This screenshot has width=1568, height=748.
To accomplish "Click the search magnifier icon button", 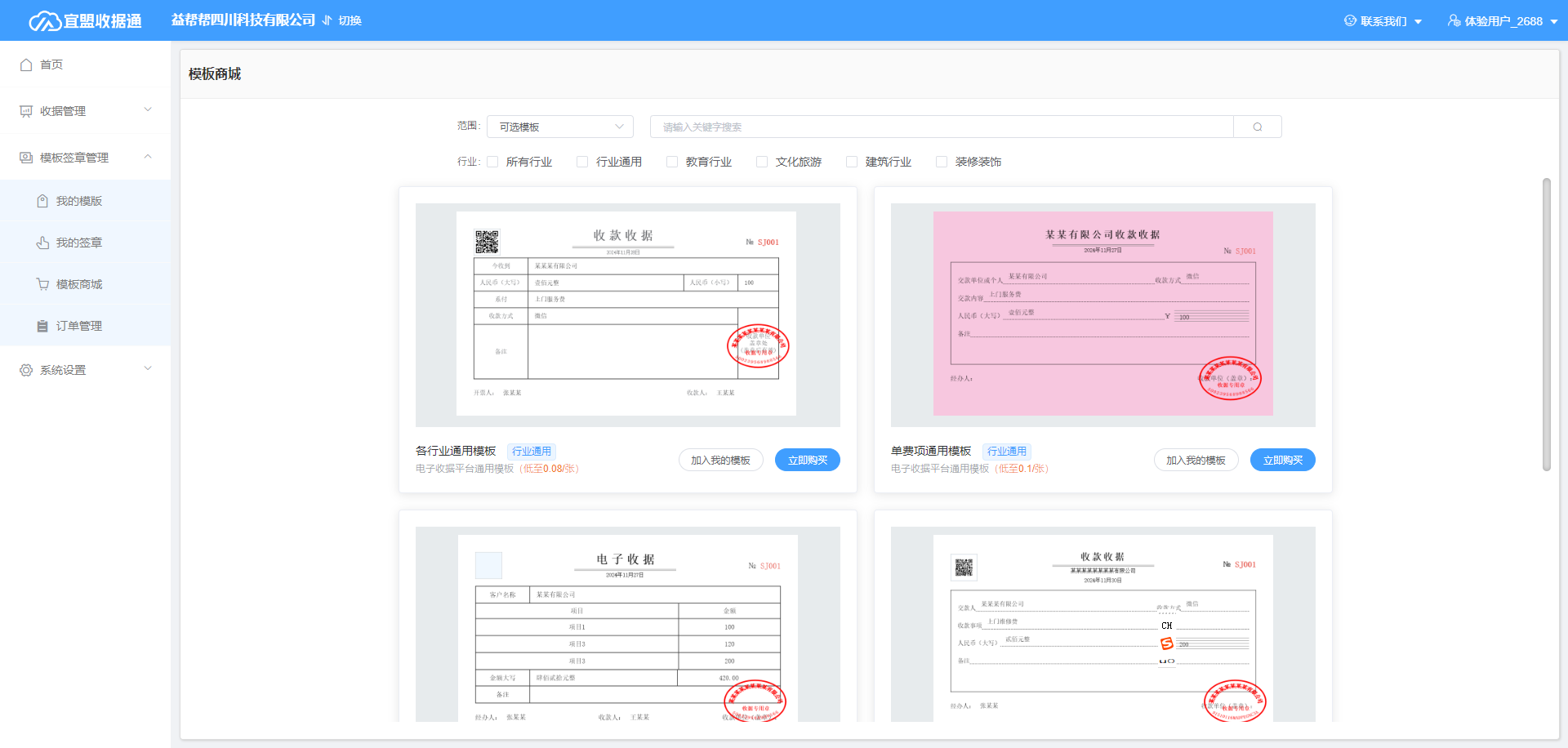I will pos(1257,127).
